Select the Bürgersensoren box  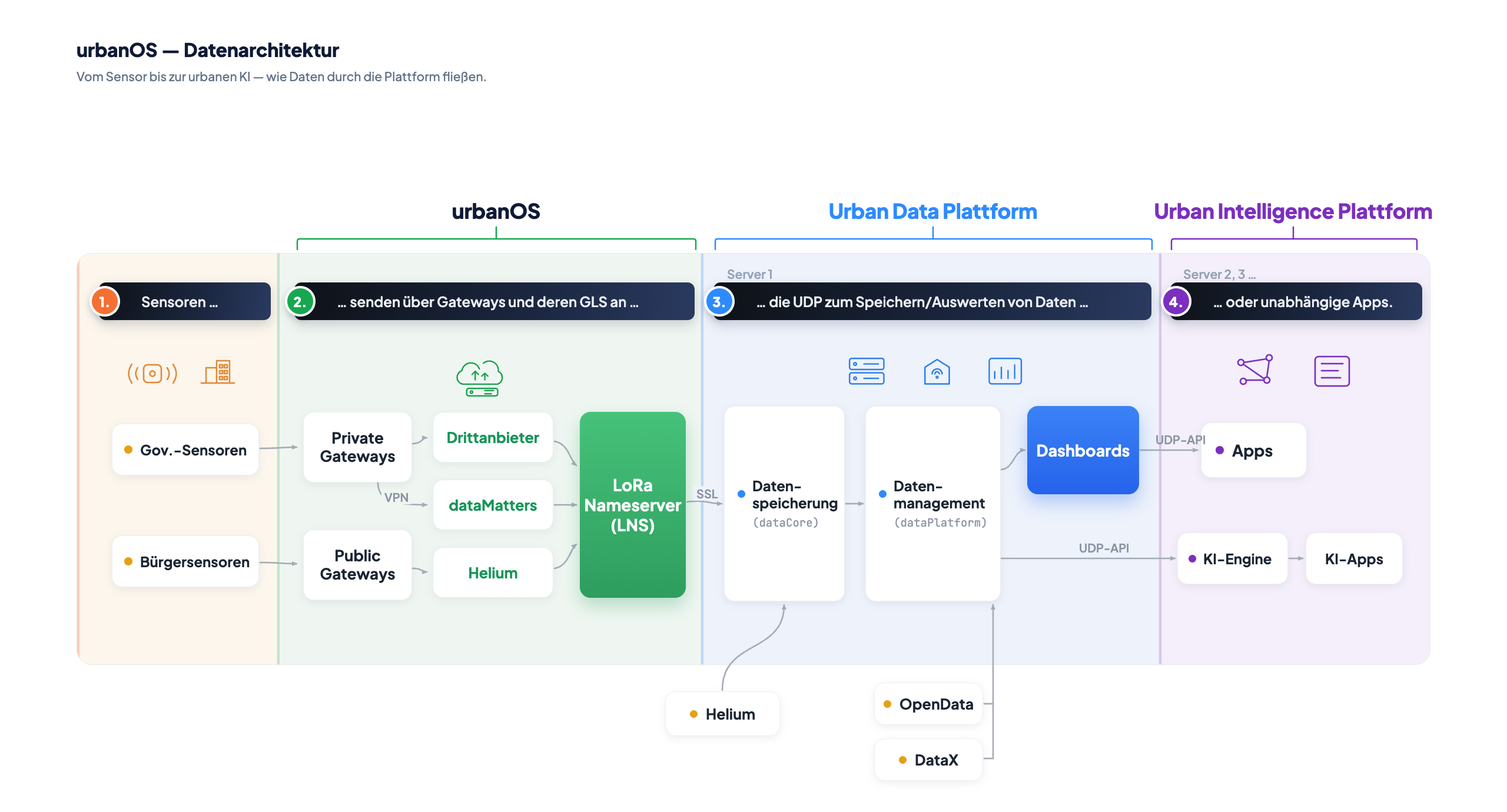[x=185, y=562]
